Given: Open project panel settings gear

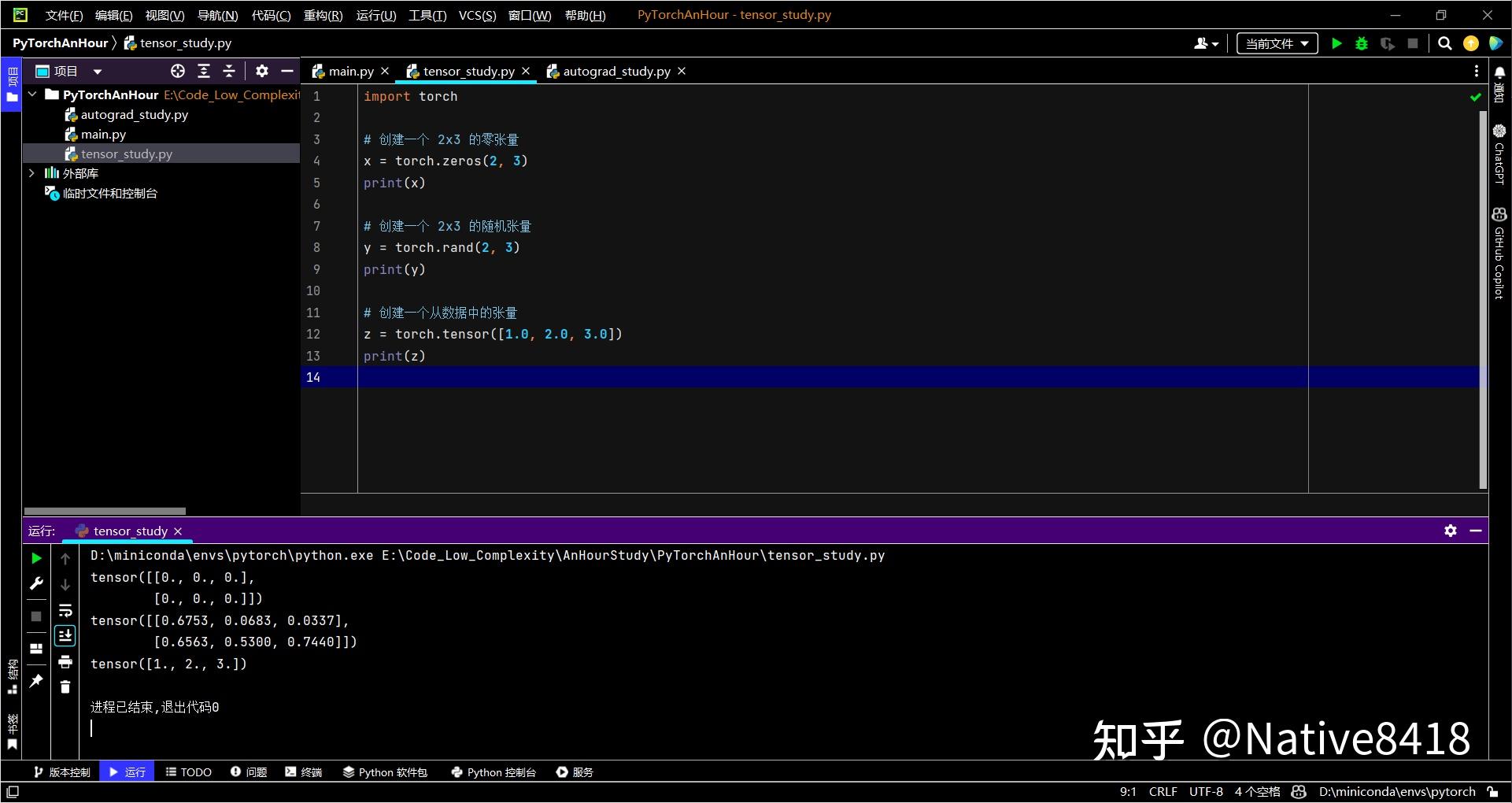Looking at the screenshot, I should 261,71.
